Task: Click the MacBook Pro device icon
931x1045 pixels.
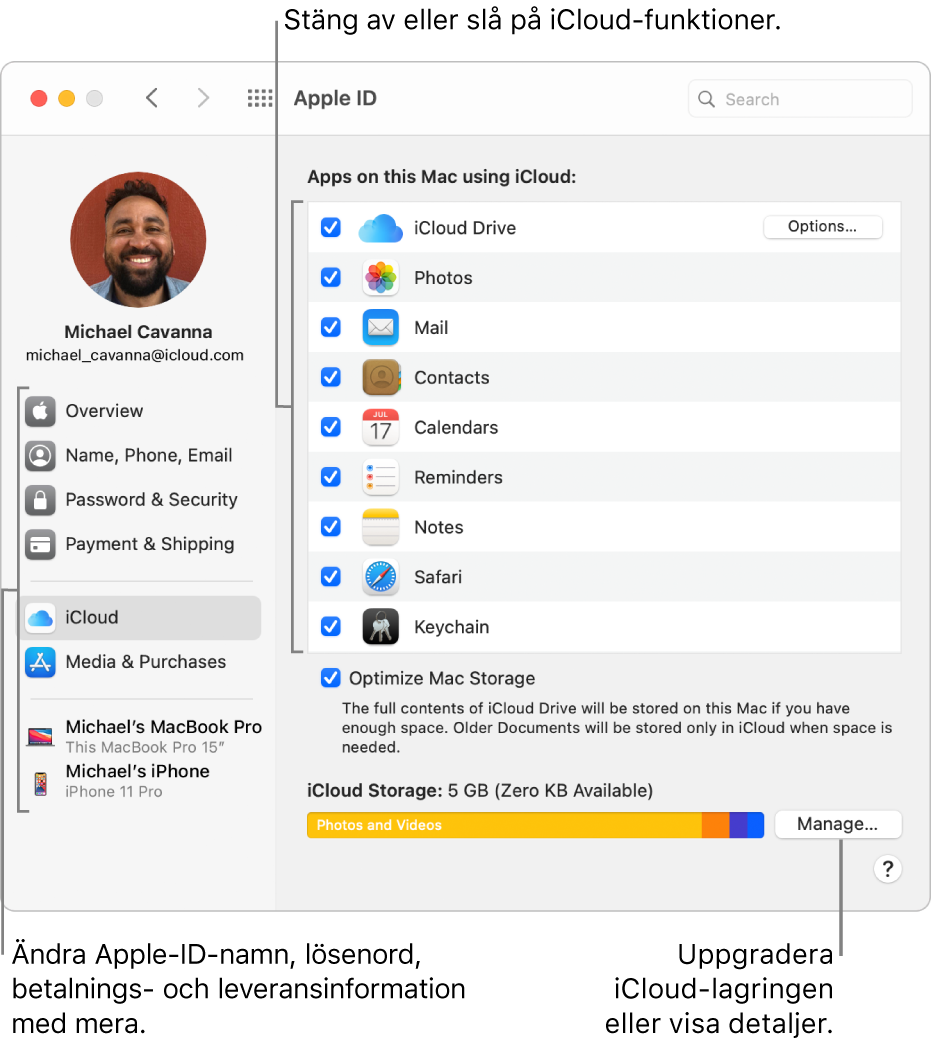Action: (x=40, y=736)
